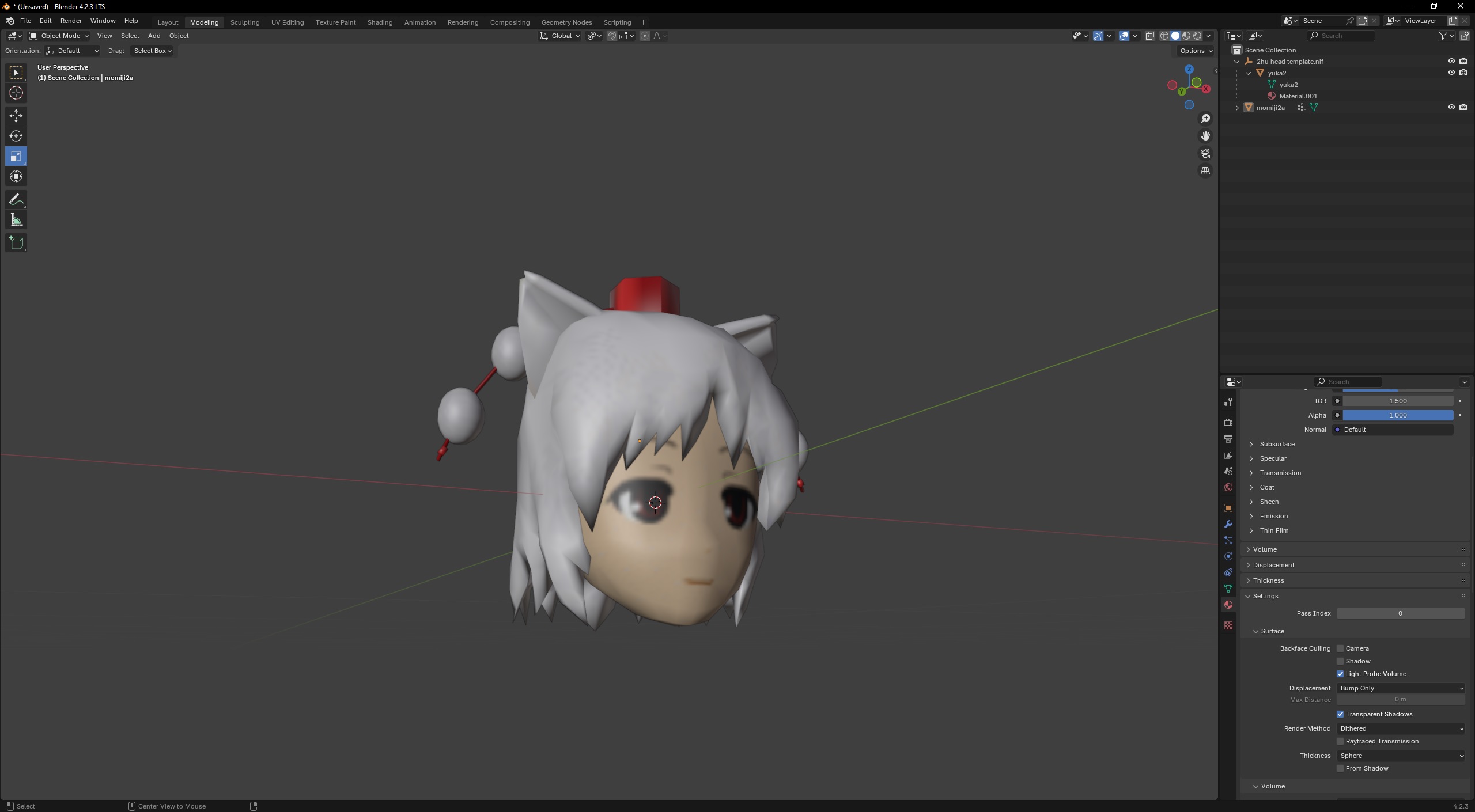Enable Backface Culling Camera checkbox
This screenshot has width=1475, height=812.
pos(1340,648)
